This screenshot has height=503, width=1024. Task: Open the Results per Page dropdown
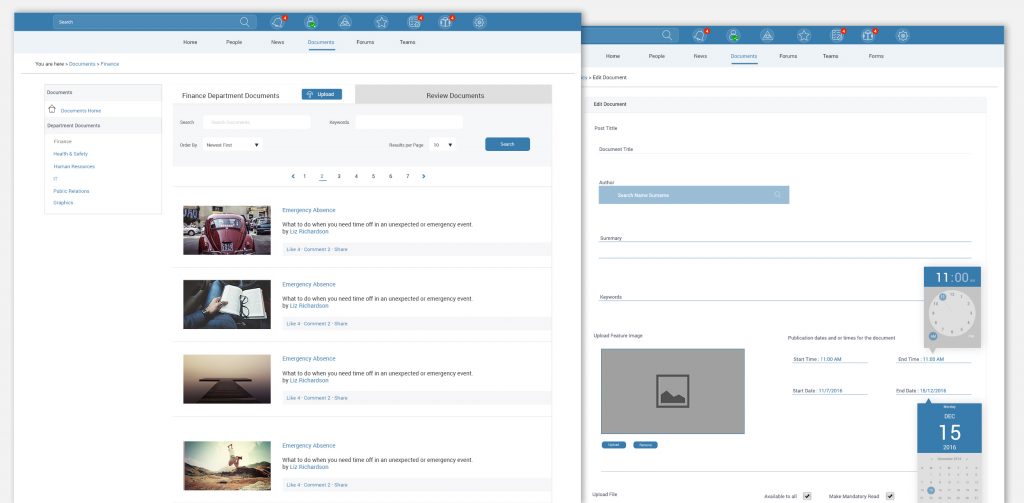pyautogui.click(x=442, y=145)
